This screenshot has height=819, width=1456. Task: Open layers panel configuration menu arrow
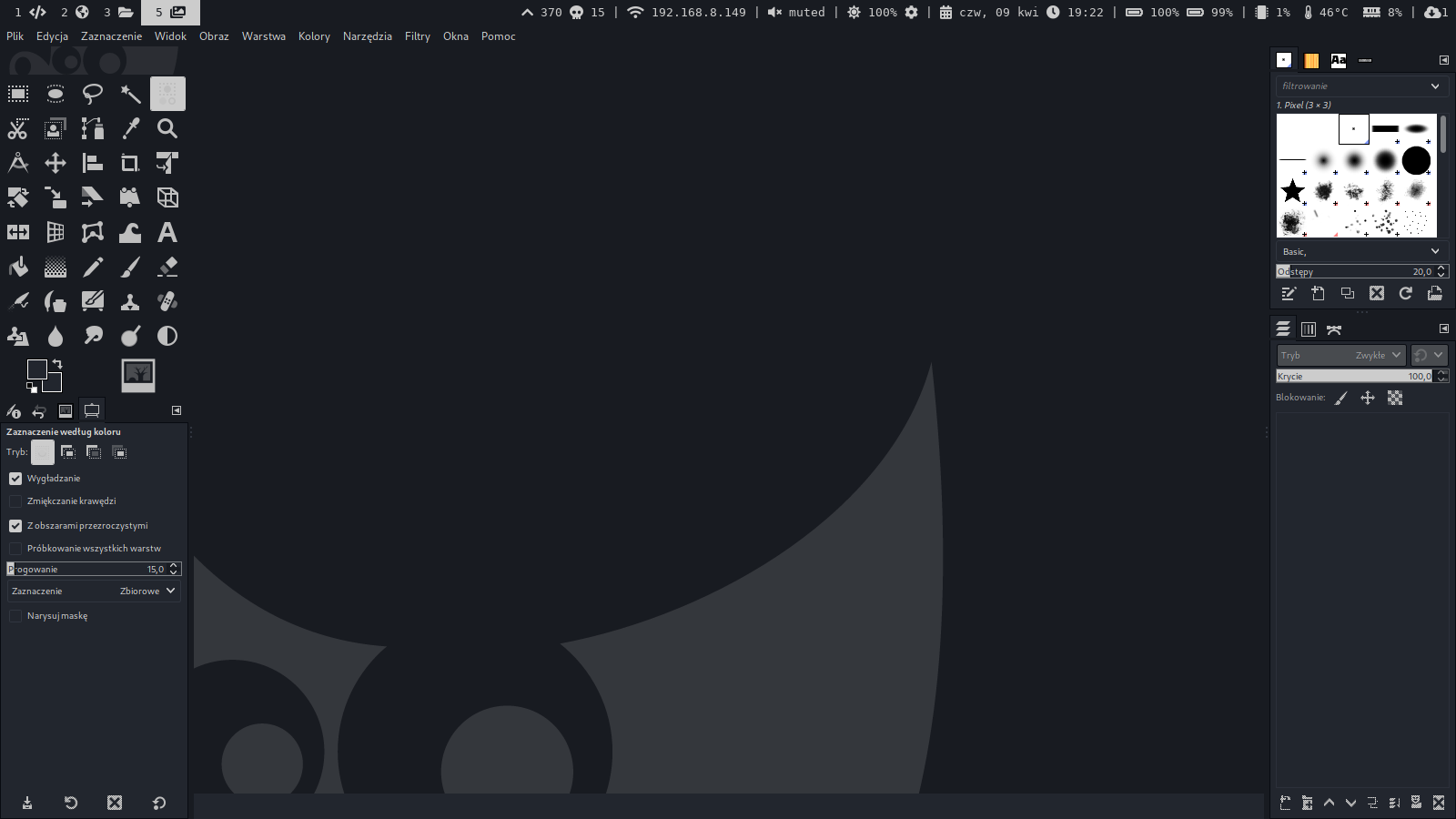1444,329
